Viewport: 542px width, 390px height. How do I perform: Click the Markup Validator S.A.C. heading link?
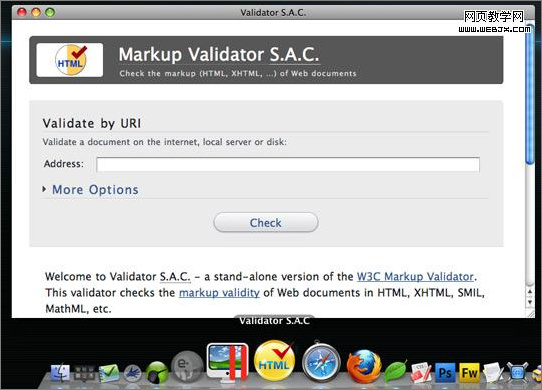[219, 54]
